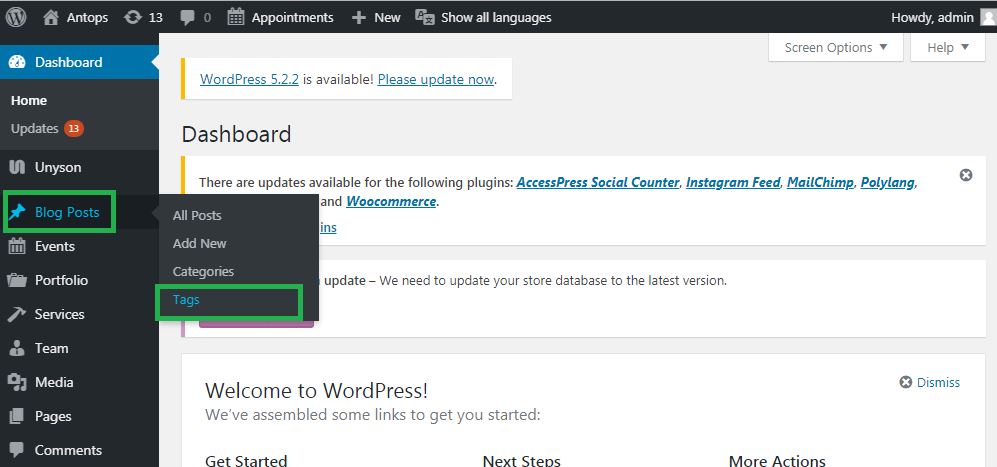Click the Services hammer icon
Viewport: 997px width, 467px height.
pyautogui.click(x=17, y=314)
